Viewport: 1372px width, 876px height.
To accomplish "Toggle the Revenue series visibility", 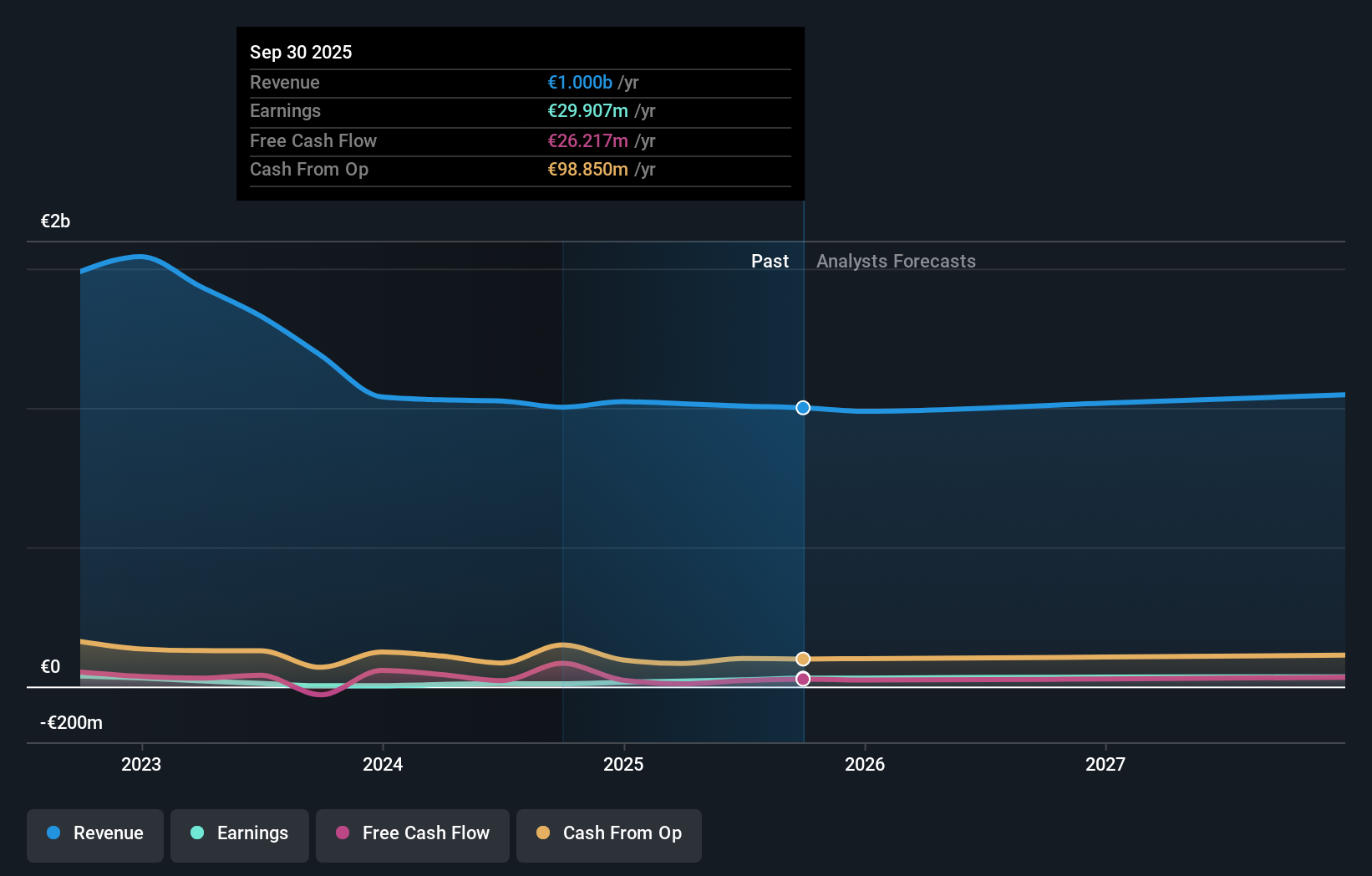I will click(94, 833).
